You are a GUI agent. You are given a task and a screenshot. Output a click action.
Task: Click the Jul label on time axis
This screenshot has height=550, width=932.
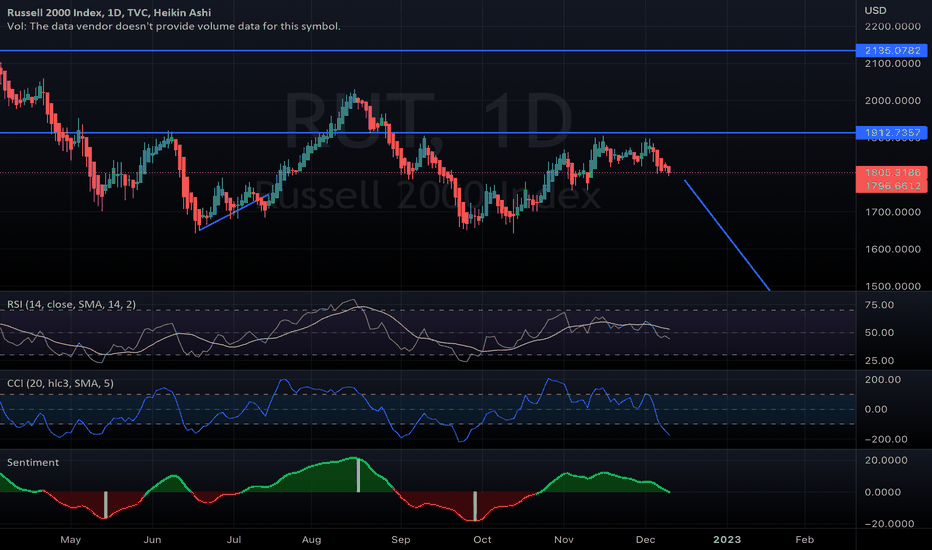point(234,540)
